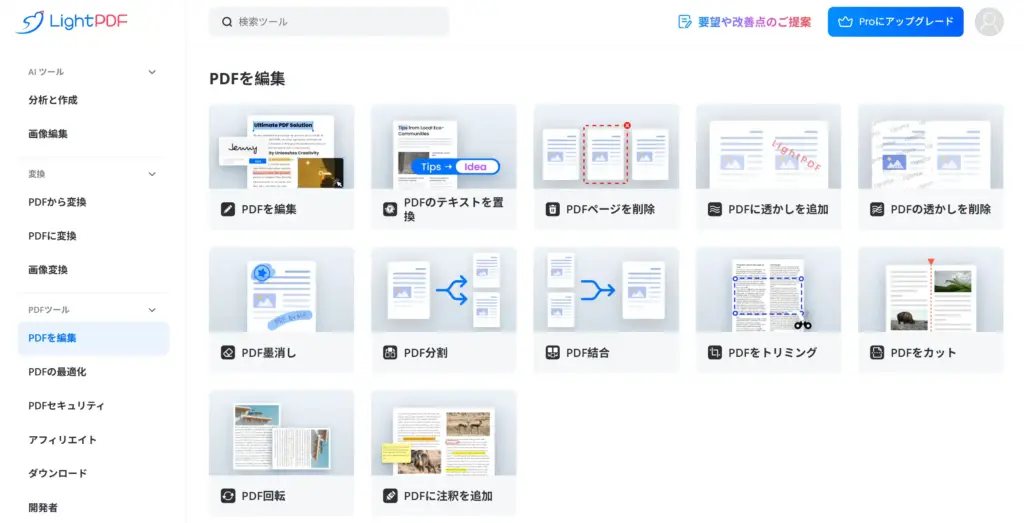Click the pencil icon beside PDFを編集
Viewport: 1024px width, 523px height.
tap(228, 210)
